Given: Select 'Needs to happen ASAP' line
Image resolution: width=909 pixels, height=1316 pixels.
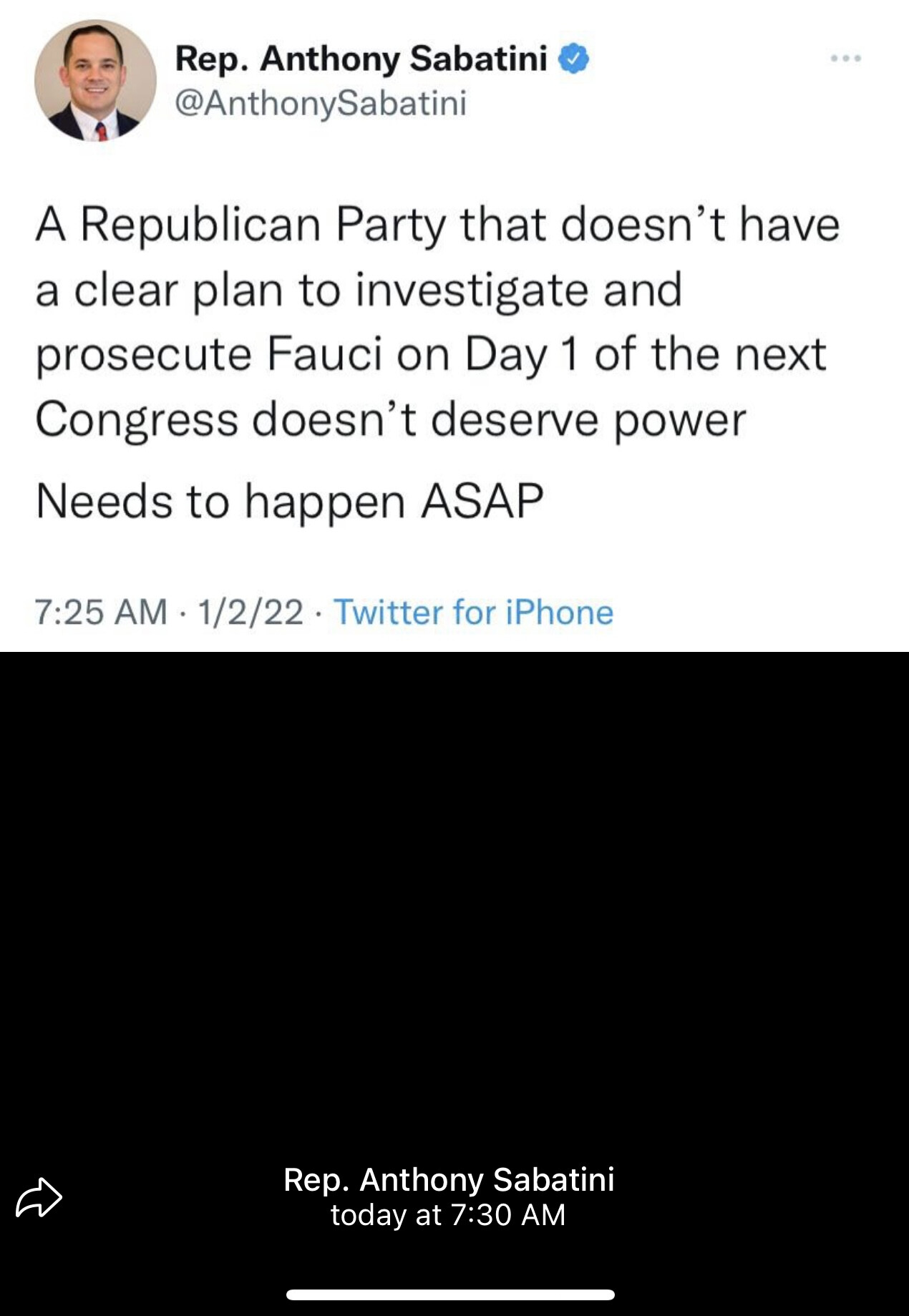Looking at the screenshot, I should click(289, 500).
